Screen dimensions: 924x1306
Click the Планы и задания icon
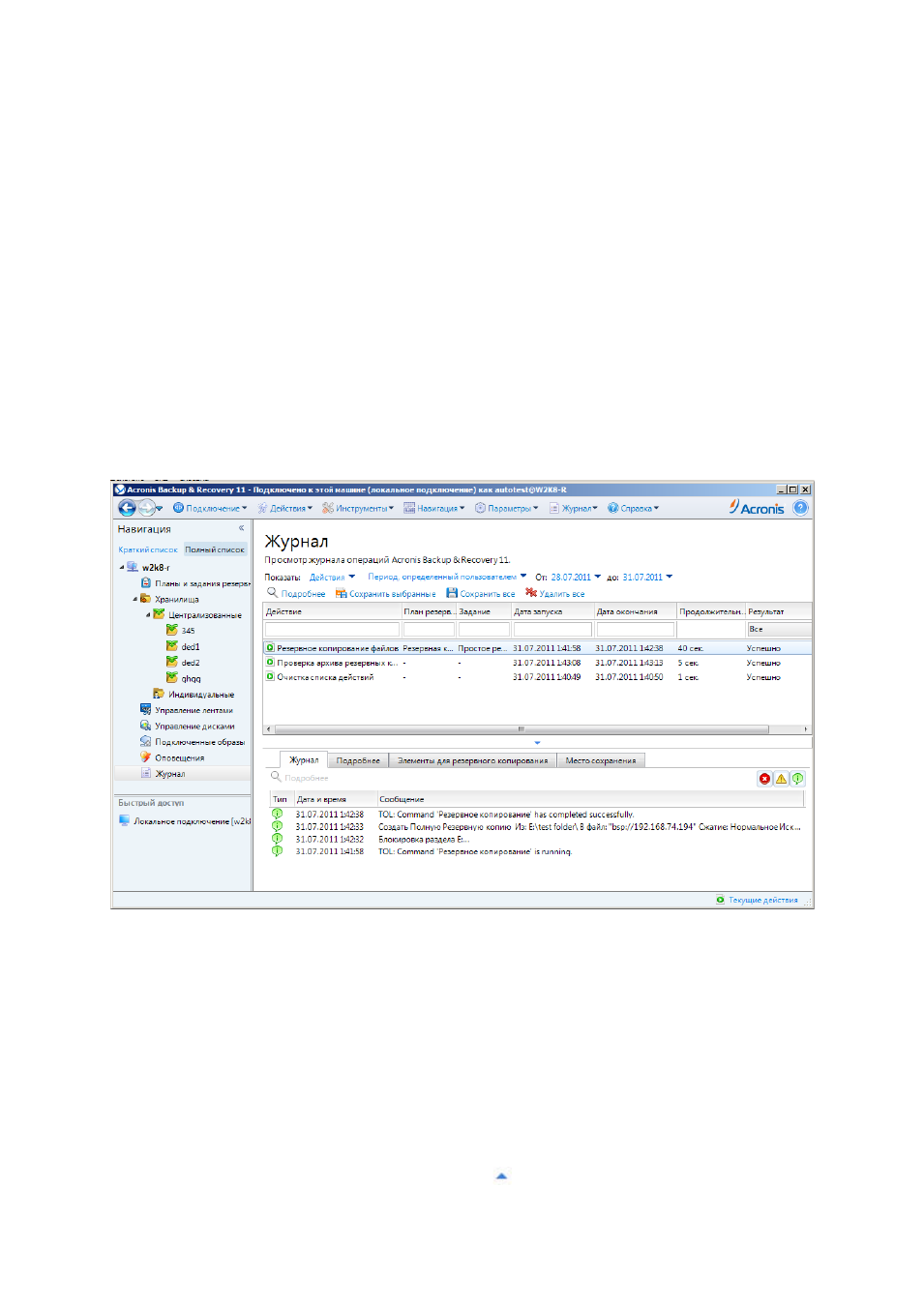click(x=146, y=582)
